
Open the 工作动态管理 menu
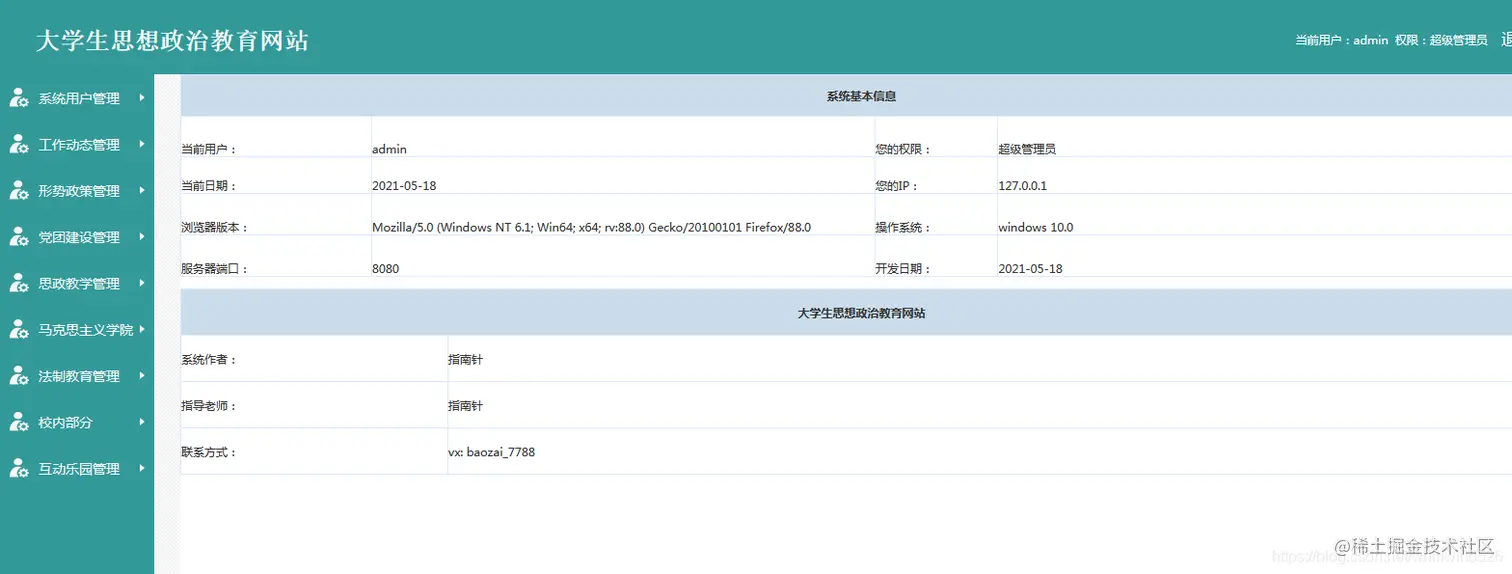click(x=77, y=144)
